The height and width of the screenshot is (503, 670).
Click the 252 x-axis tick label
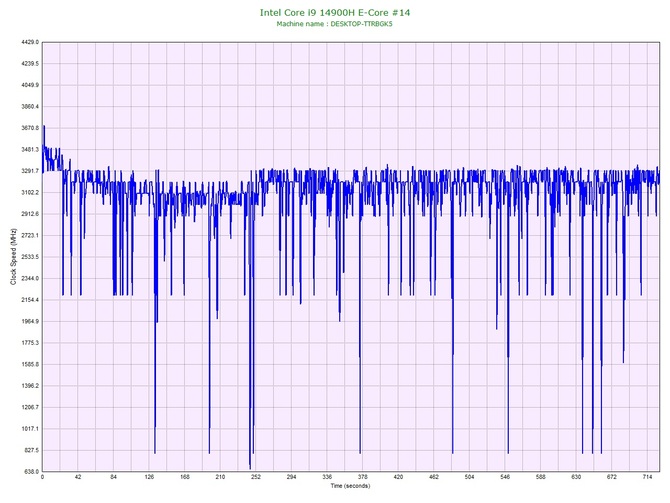(256, 477)
